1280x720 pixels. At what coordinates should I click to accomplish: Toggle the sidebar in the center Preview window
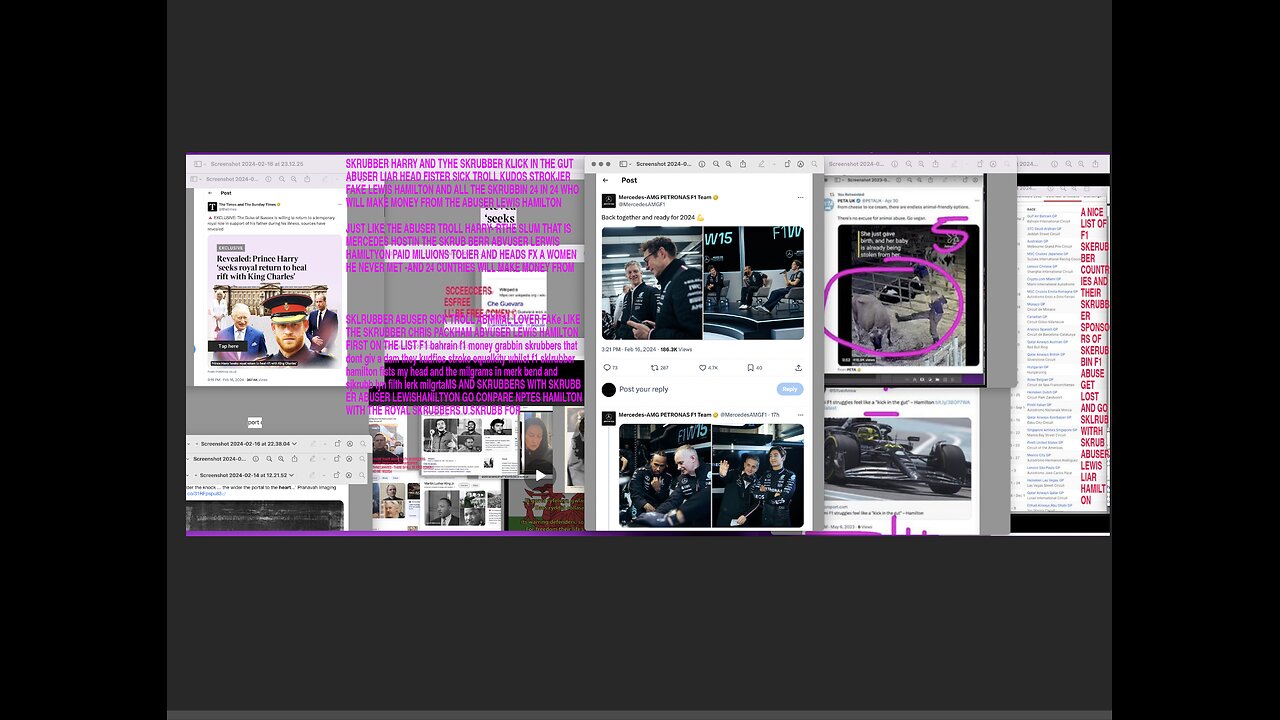pos(622,164)
